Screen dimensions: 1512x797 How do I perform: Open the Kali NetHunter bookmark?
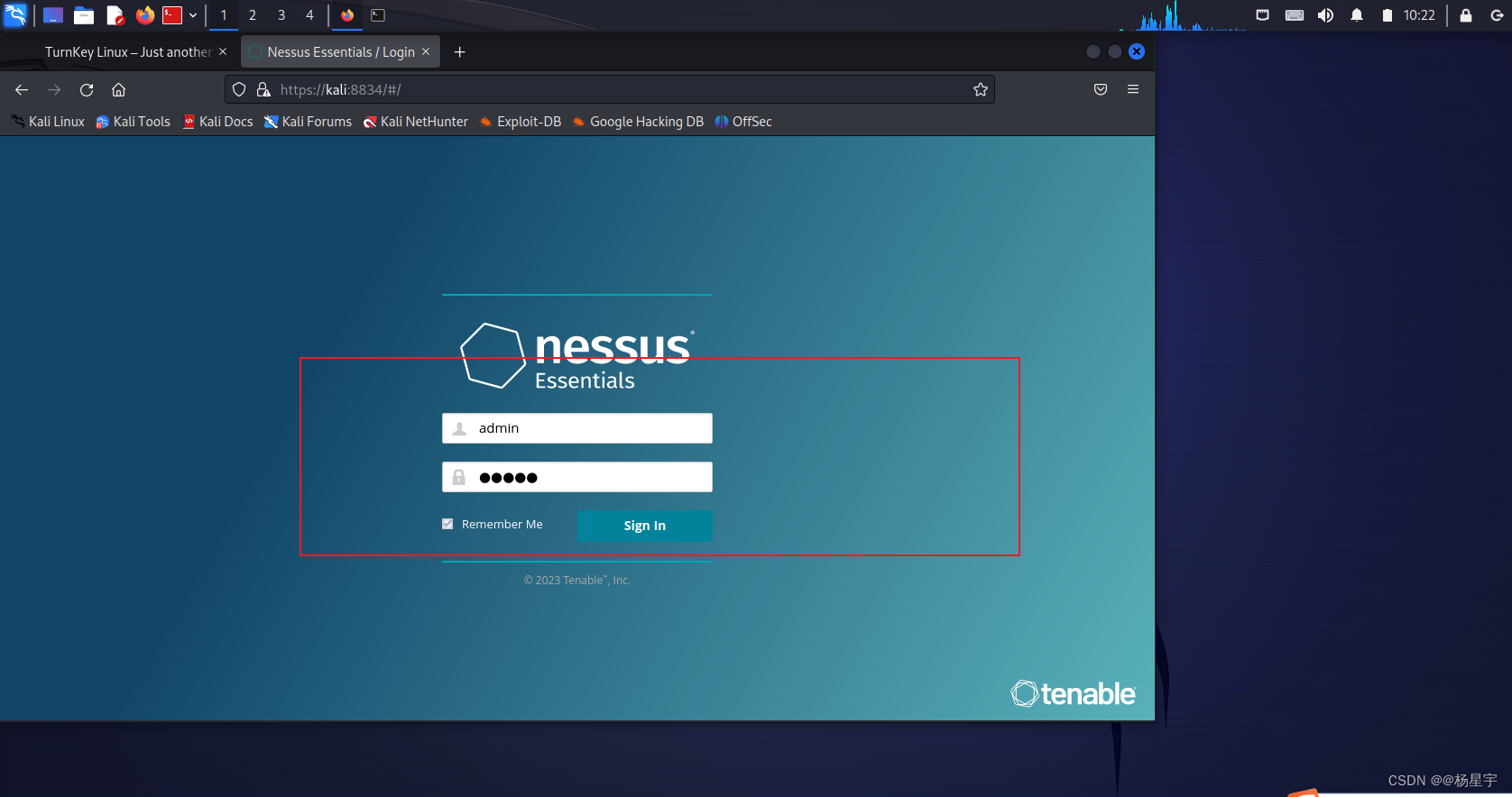tap(416, 122)
